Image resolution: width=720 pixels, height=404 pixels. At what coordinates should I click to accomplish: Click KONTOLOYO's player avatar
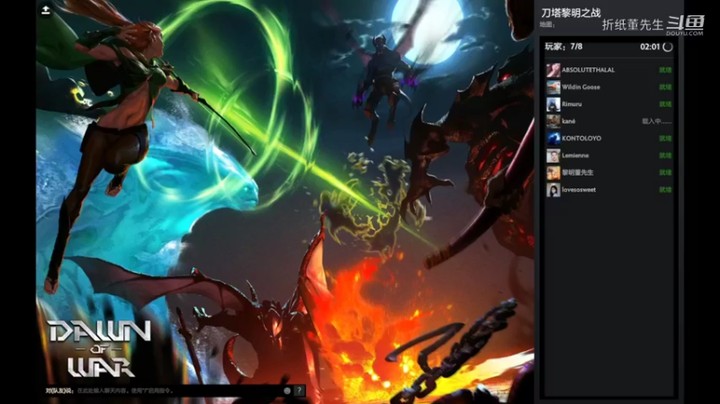[x=553, y=138]
